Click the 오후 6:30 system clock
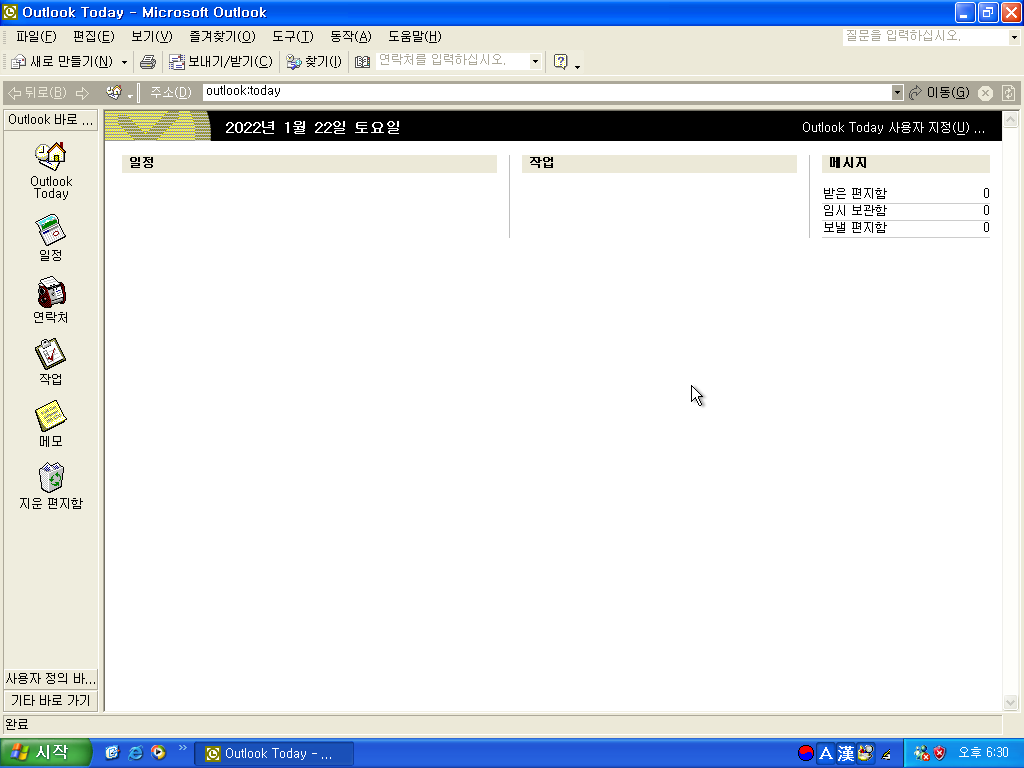 984,753
